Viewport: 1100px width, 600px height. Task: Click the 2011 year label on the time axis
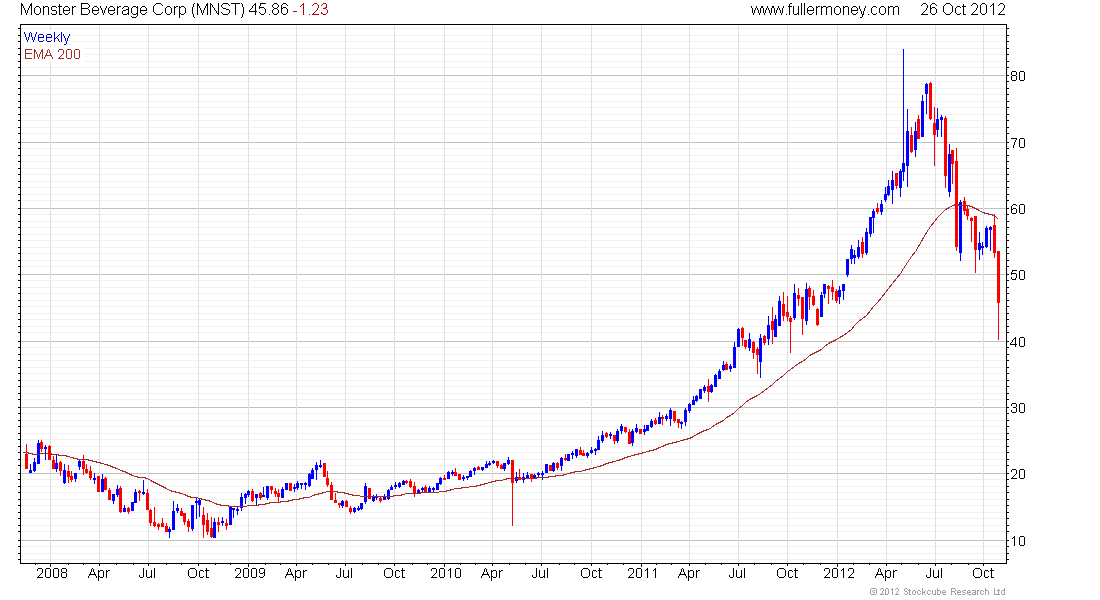tap(642, 573)
